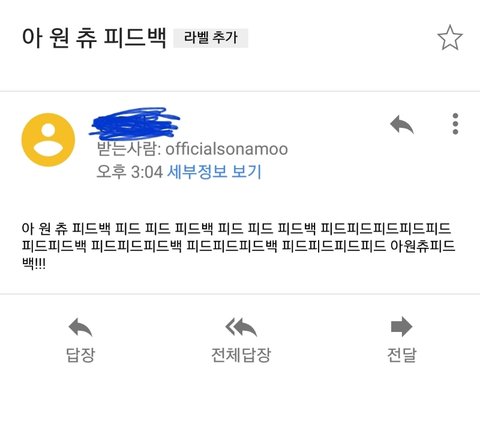Reply using the arrow beside the sender
The image size is (480, 437).
[402, 124]
